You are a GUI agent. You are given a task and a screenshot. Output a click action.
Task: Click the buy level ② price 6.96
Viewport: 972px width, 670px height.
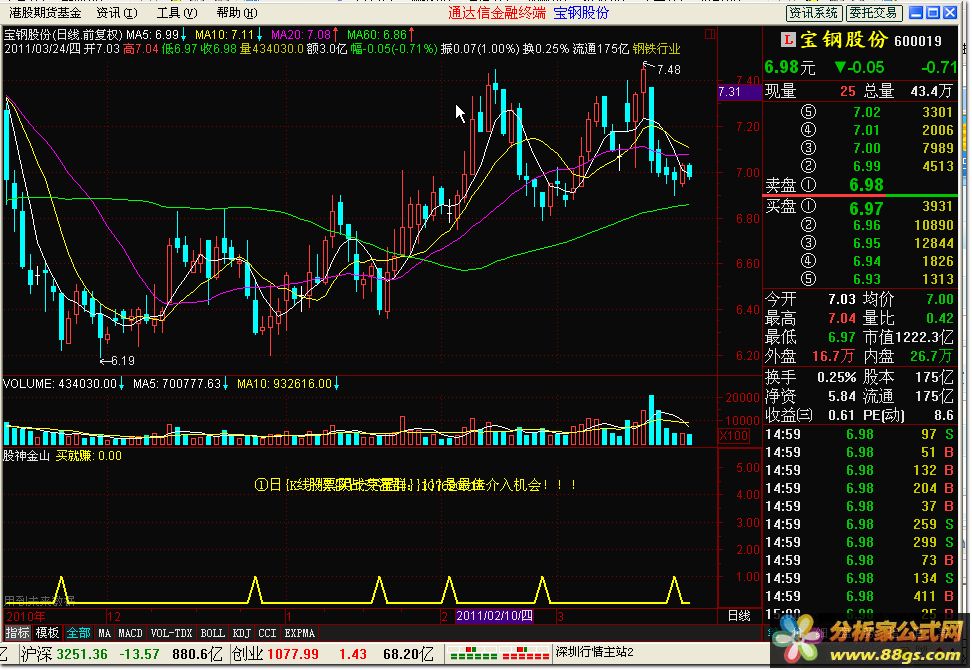point(867,225)
